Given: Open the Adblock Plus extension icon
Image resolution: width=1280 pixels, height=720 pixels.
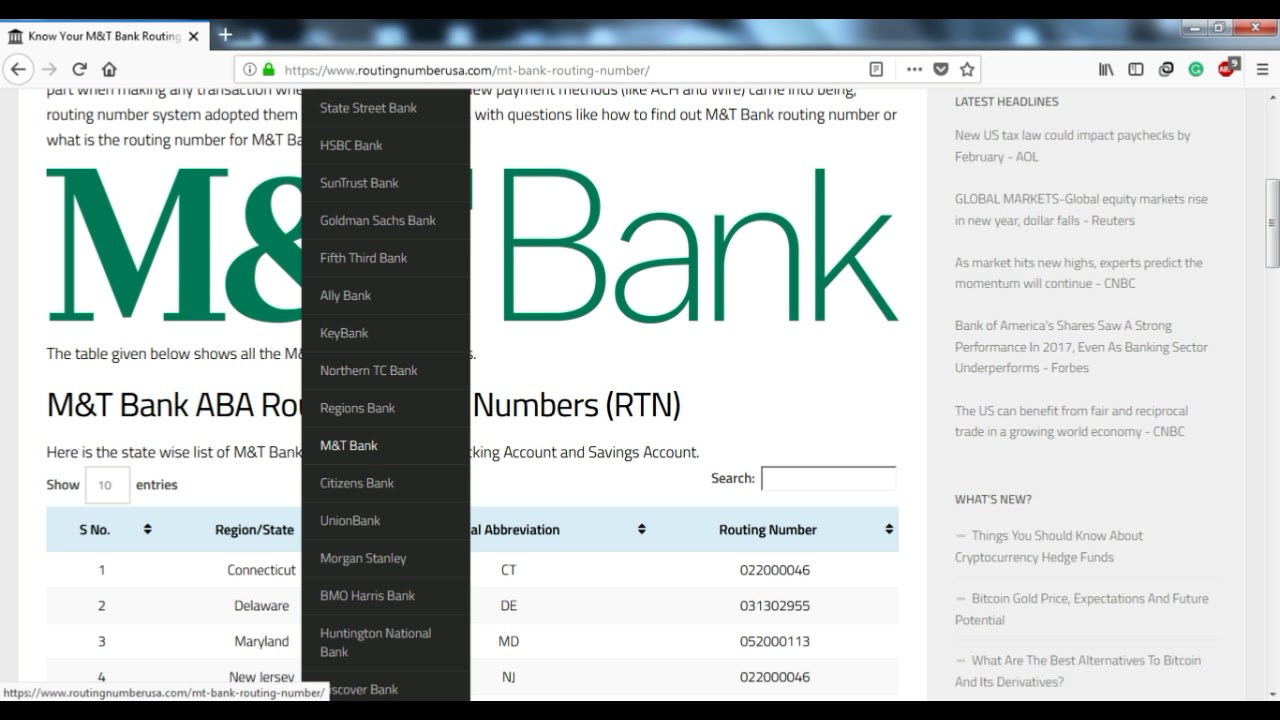Looking at the screenshot, I should pyautogui.click(x=1227, y=68).
